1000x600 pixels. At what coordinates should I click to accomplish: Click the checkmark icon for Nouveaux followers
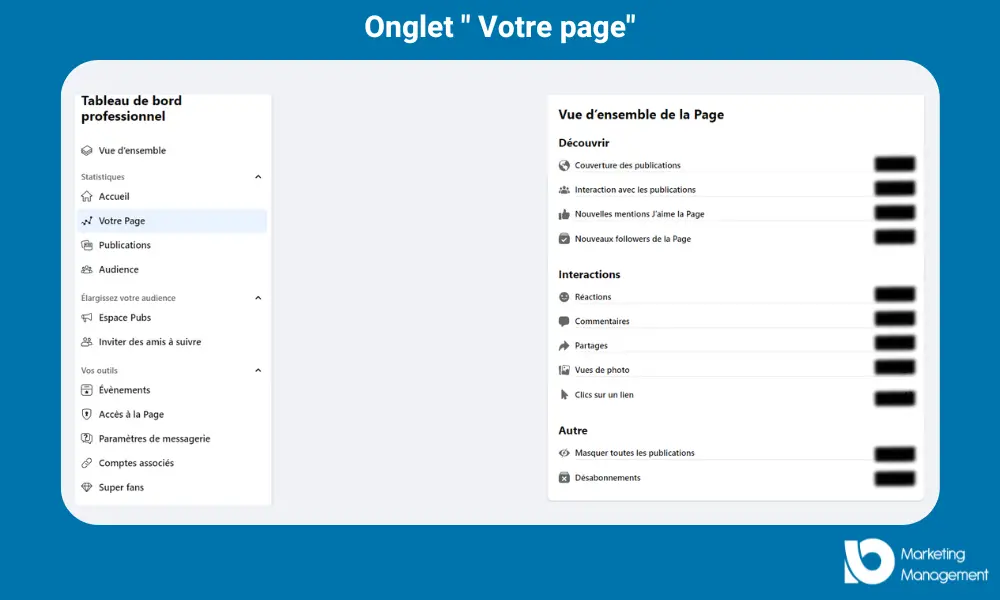564,238
